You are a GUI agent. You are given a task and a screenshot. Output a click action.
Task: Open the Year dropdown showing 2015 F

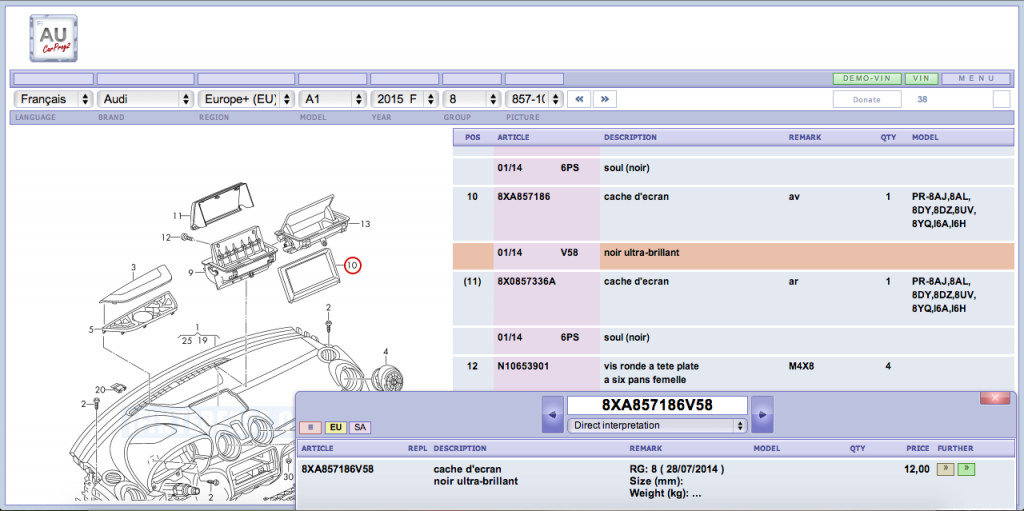tap(404, 99)
